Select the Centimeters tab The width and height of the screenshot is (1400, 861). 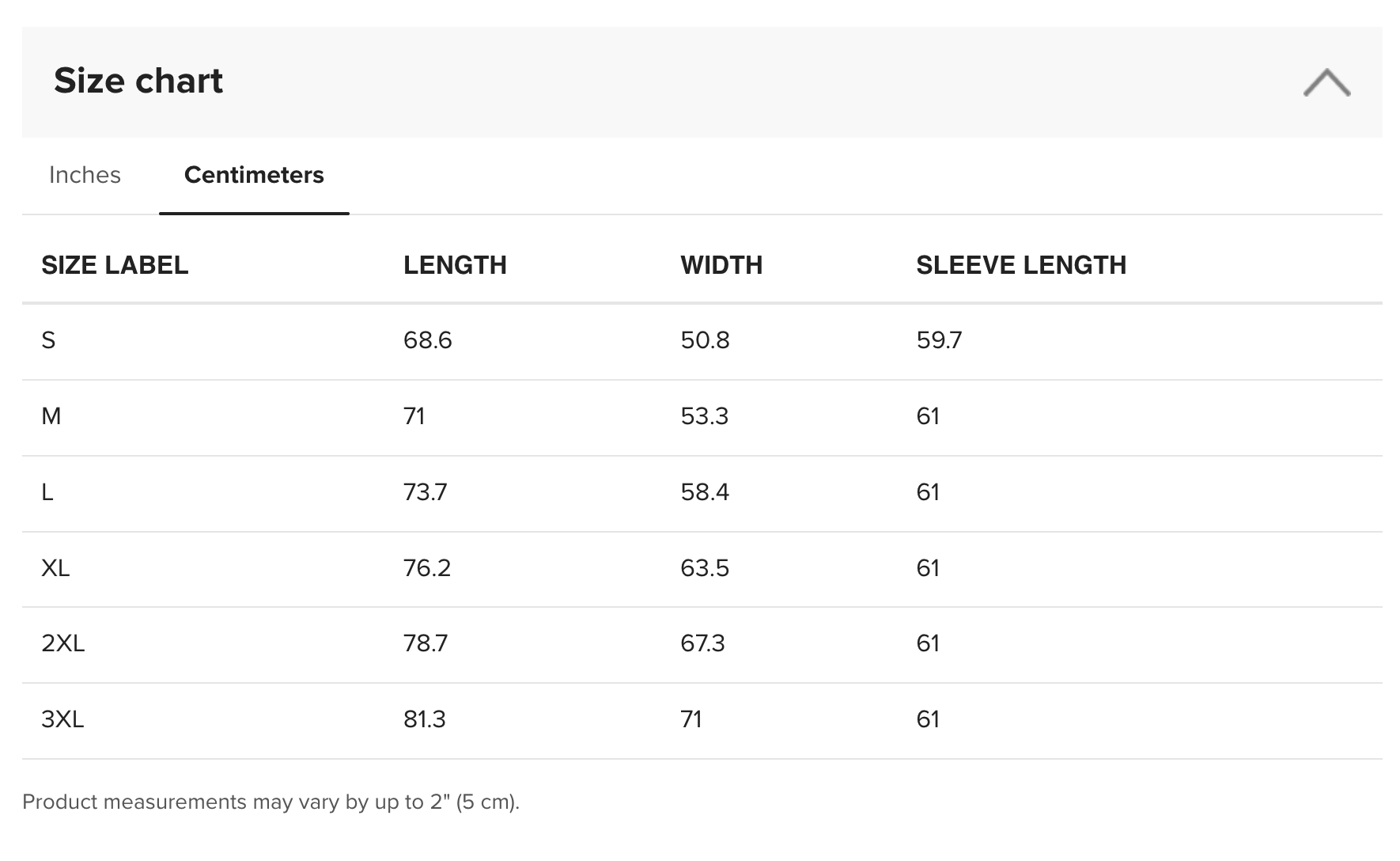pyautogui.click(x=254, y=175)
